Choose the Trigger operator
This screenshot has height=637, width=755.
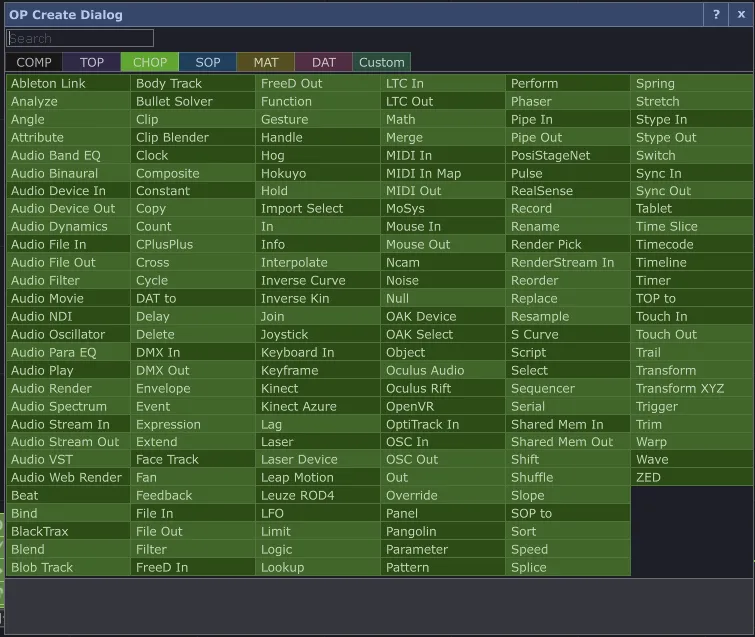(692, 406)
